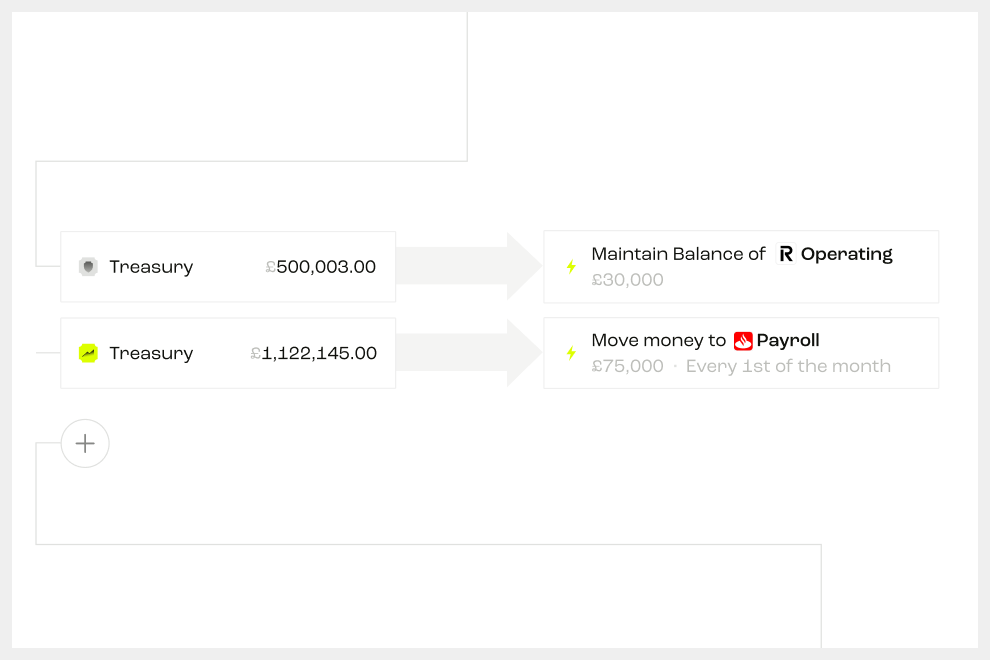
Task: Click the Revolut R logo icon
Action: click(785, 254)
